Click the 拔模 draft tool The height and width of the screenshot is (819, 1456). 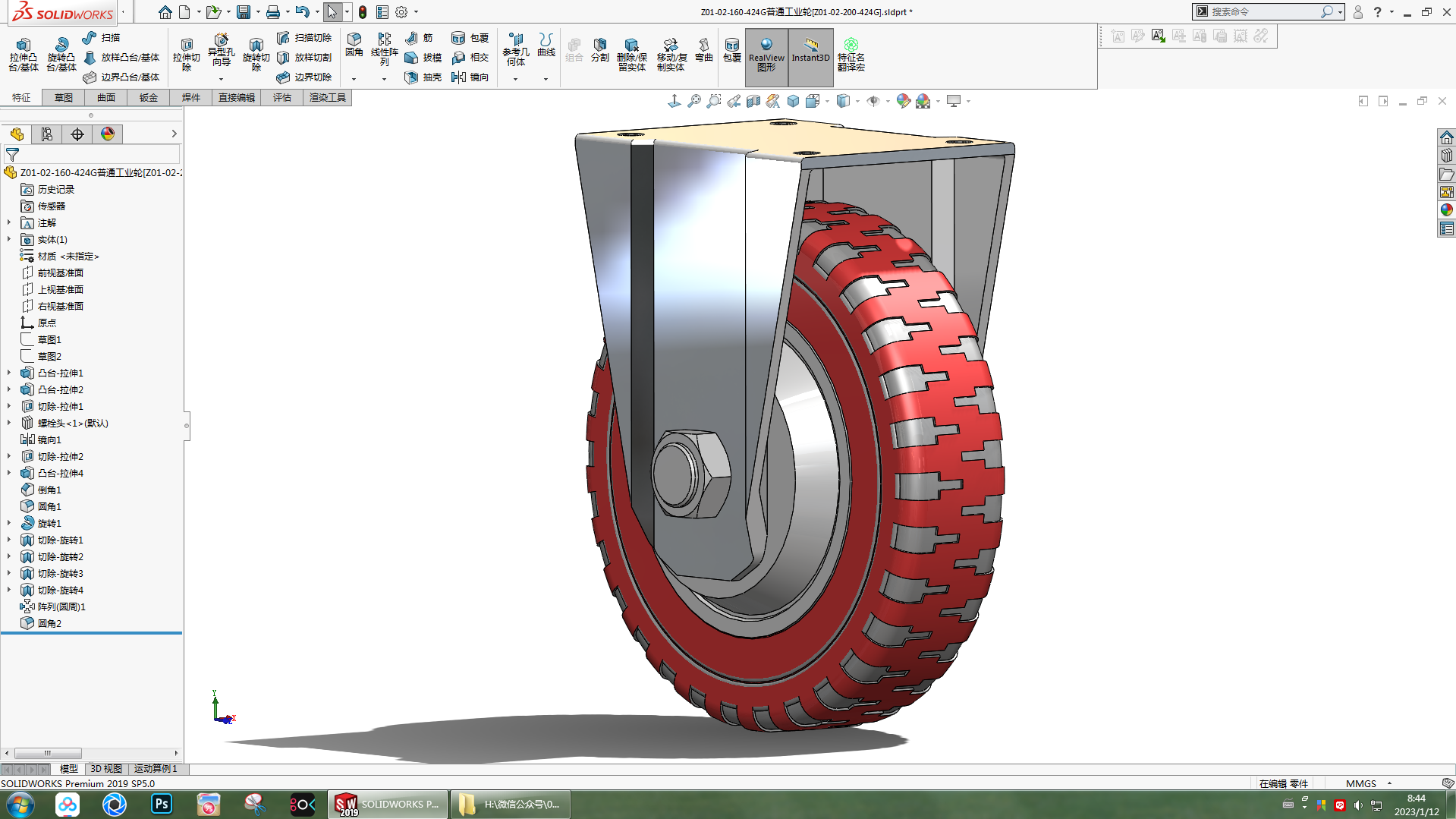pos(423,57)
